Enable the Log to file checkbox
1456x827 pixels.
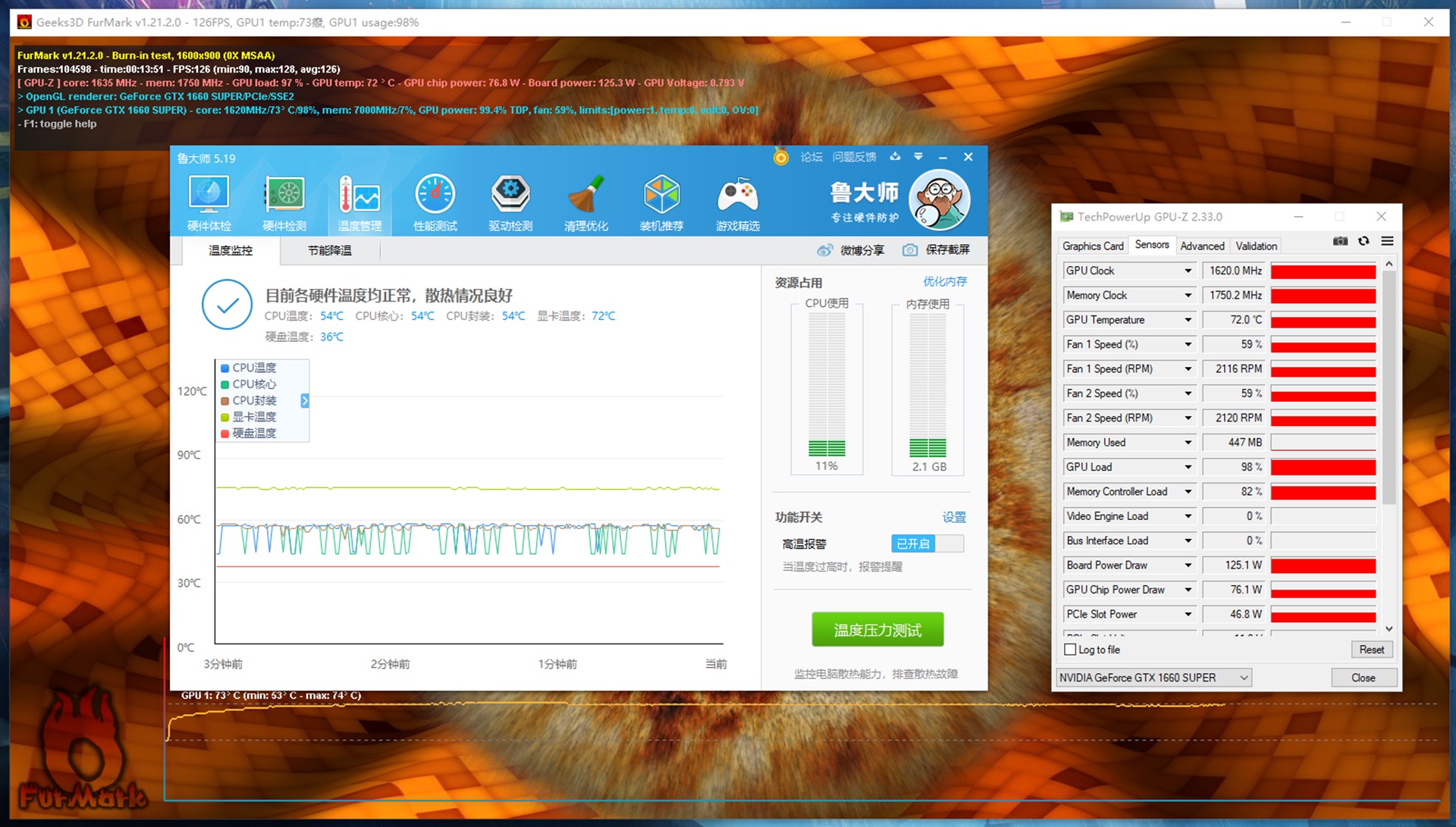pyautogui.click(x=1070, y=650)
